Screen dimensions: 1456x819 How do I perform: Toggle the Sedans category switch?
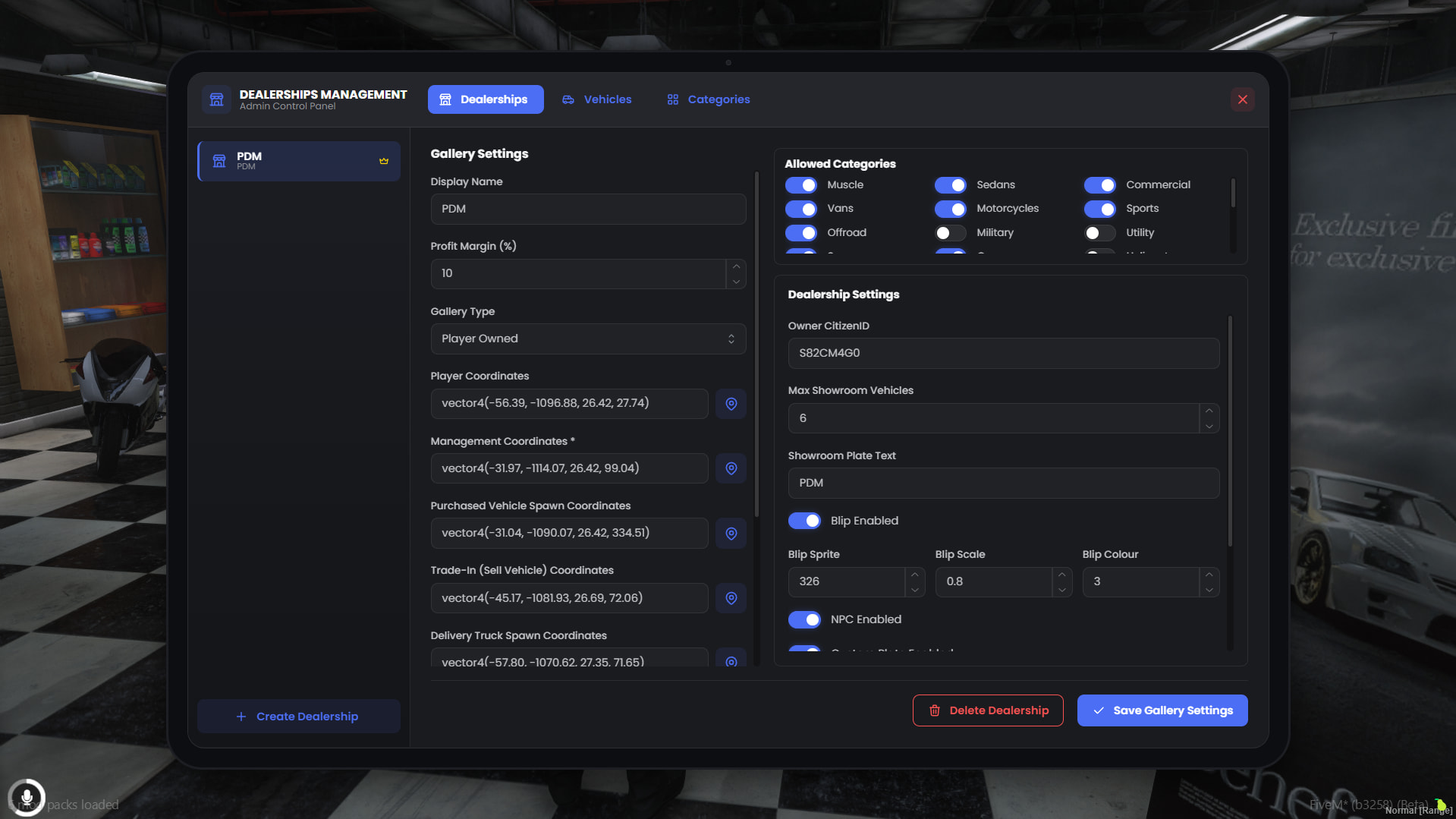(x=951, y=185)
